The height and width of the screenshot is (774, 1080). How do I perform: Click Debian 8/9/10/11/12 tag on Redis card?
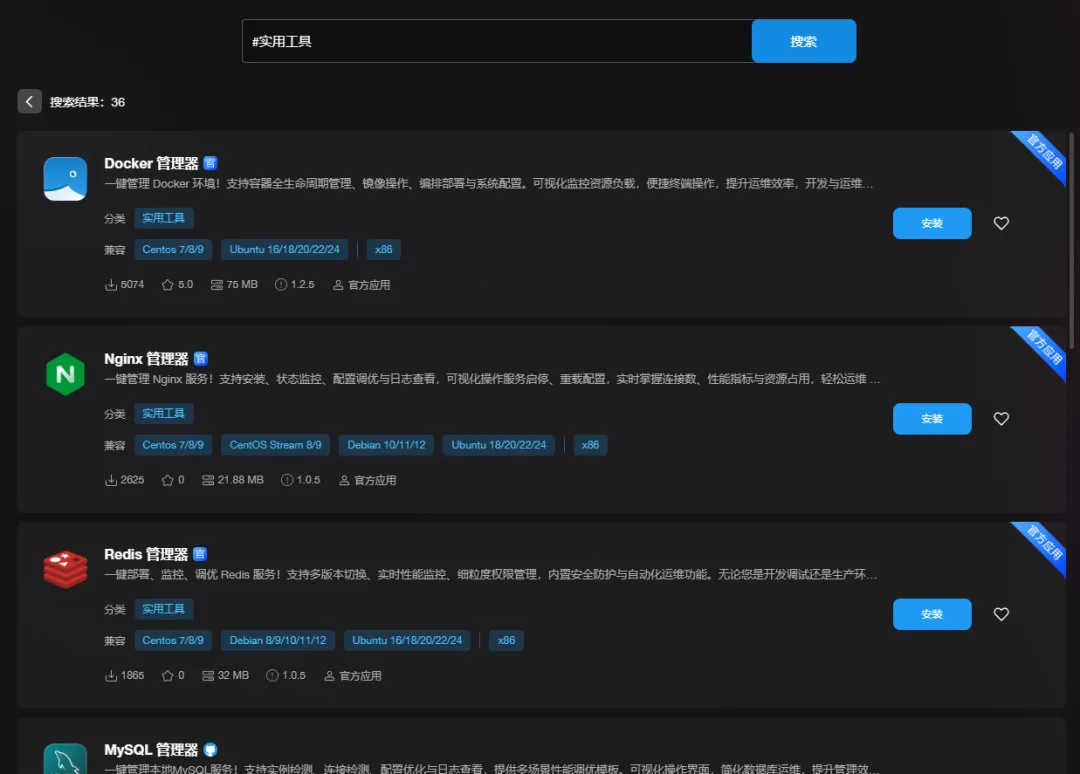278,640
